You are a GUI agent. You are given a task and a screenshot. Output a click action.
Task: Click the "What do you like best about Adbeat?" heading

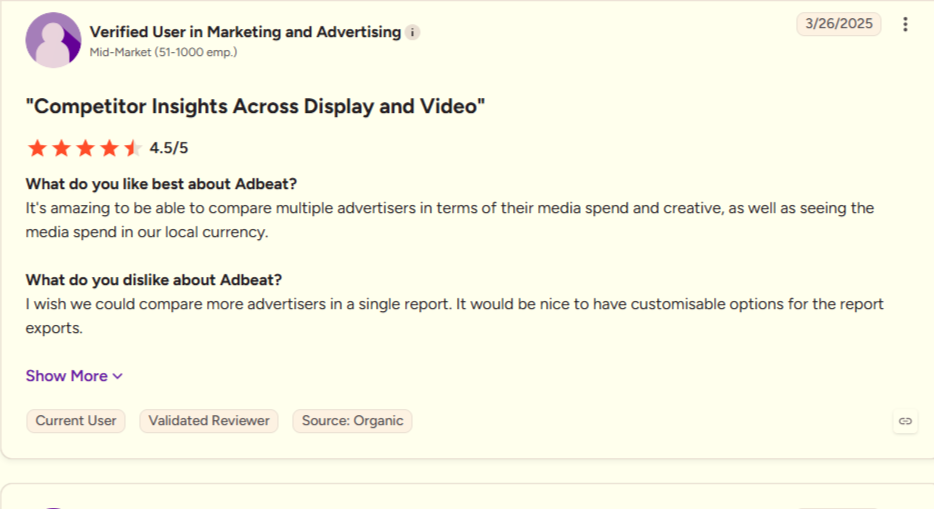(x=161, y=184)
